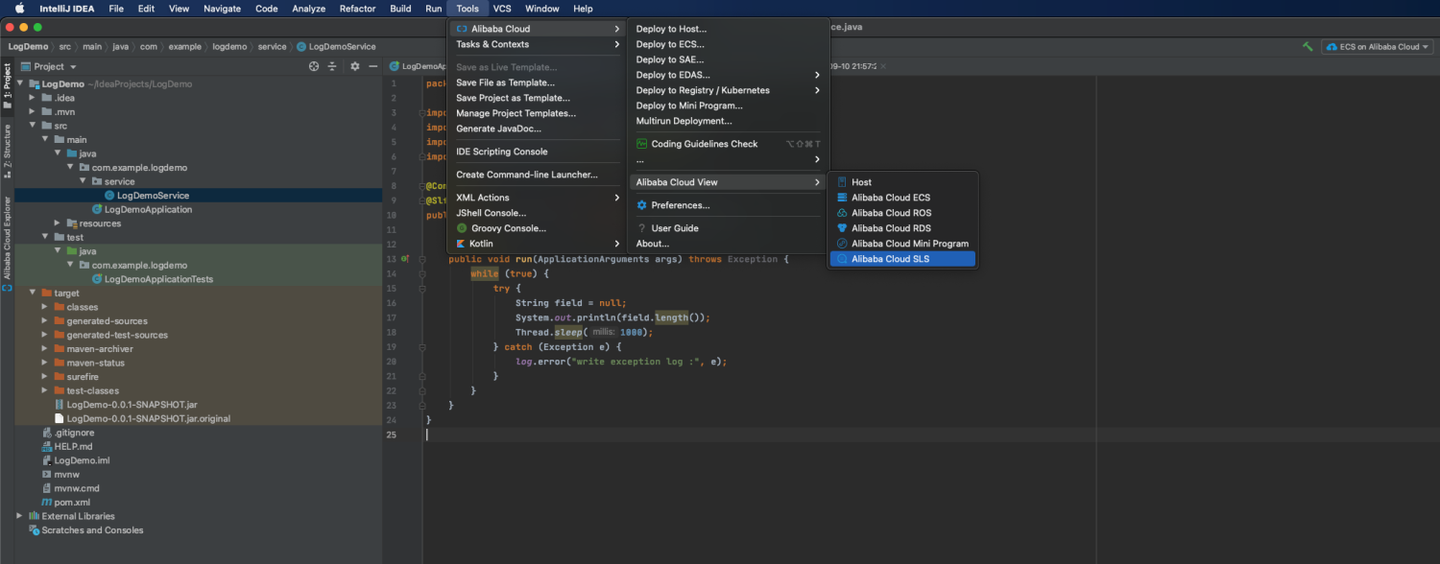
Task: Click Deploy to Host... menu entry
Action: tap(727, 29)
